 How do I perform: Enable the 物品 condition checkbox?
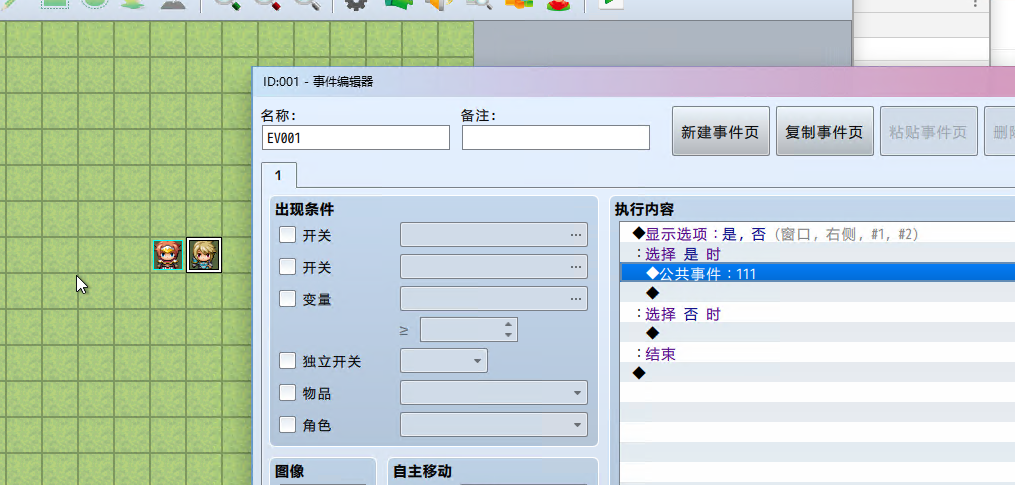point(287,392)
